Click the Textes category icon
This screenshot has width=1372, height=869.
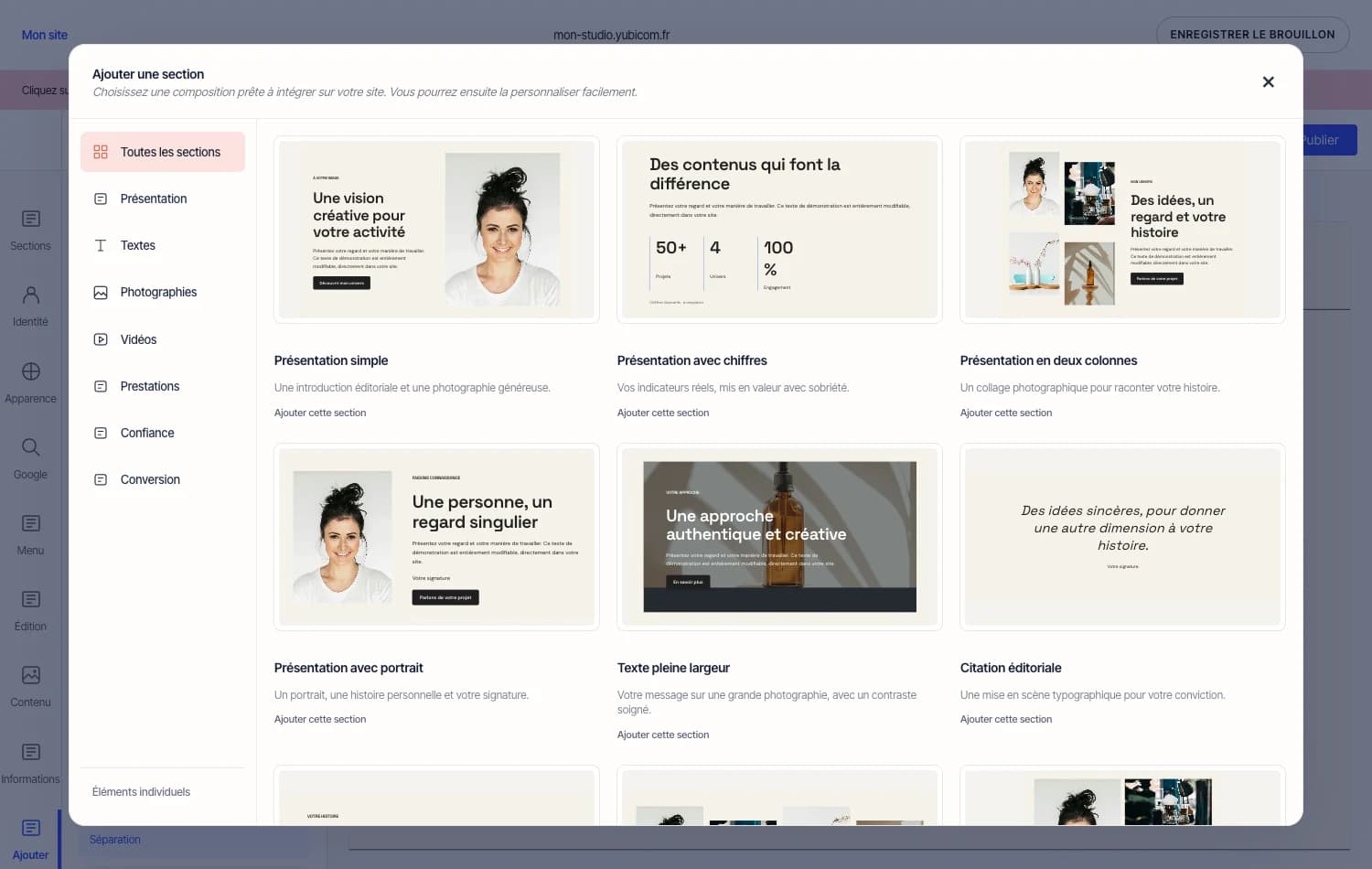101,245
